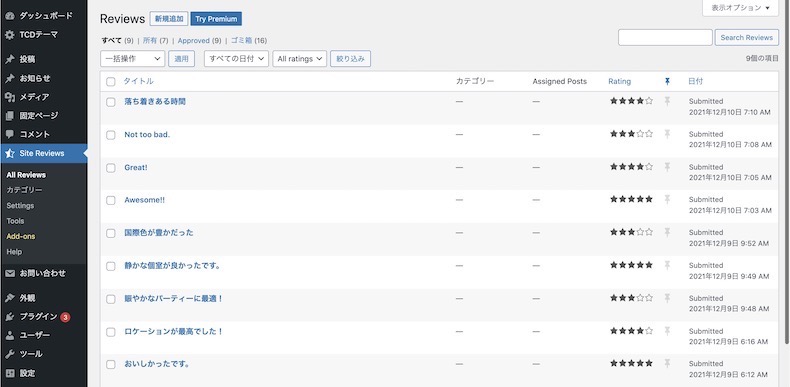The height and width of the screenshot is (387, 790).
Task: Pin the Awesome!! review
Action: point(667,200)
